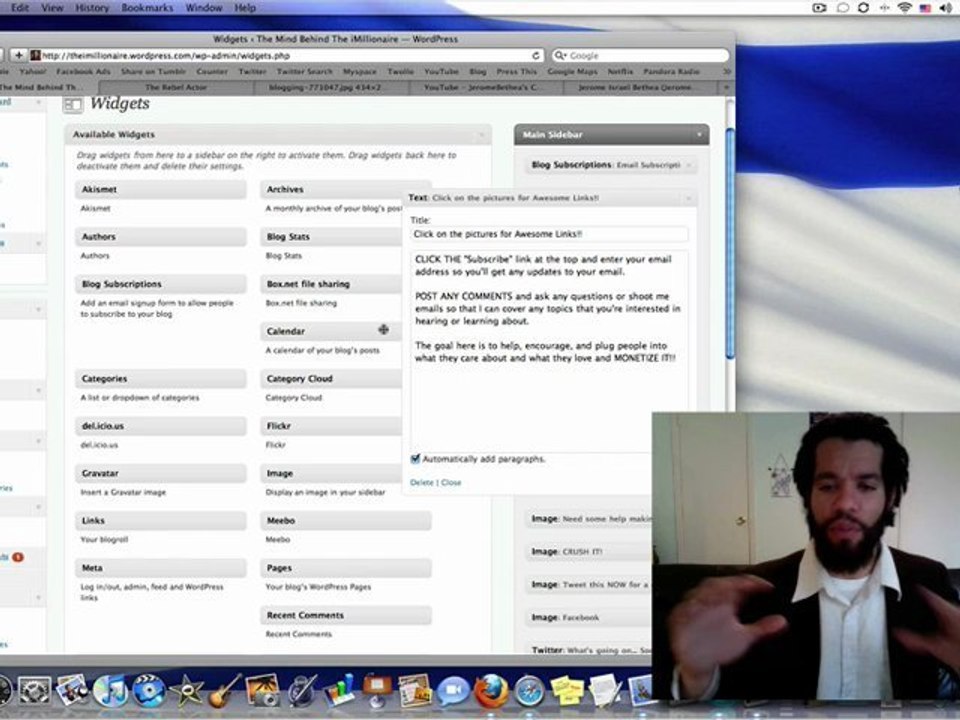Expand the Image Tweet this NOW widget

[x=589, y=585]
